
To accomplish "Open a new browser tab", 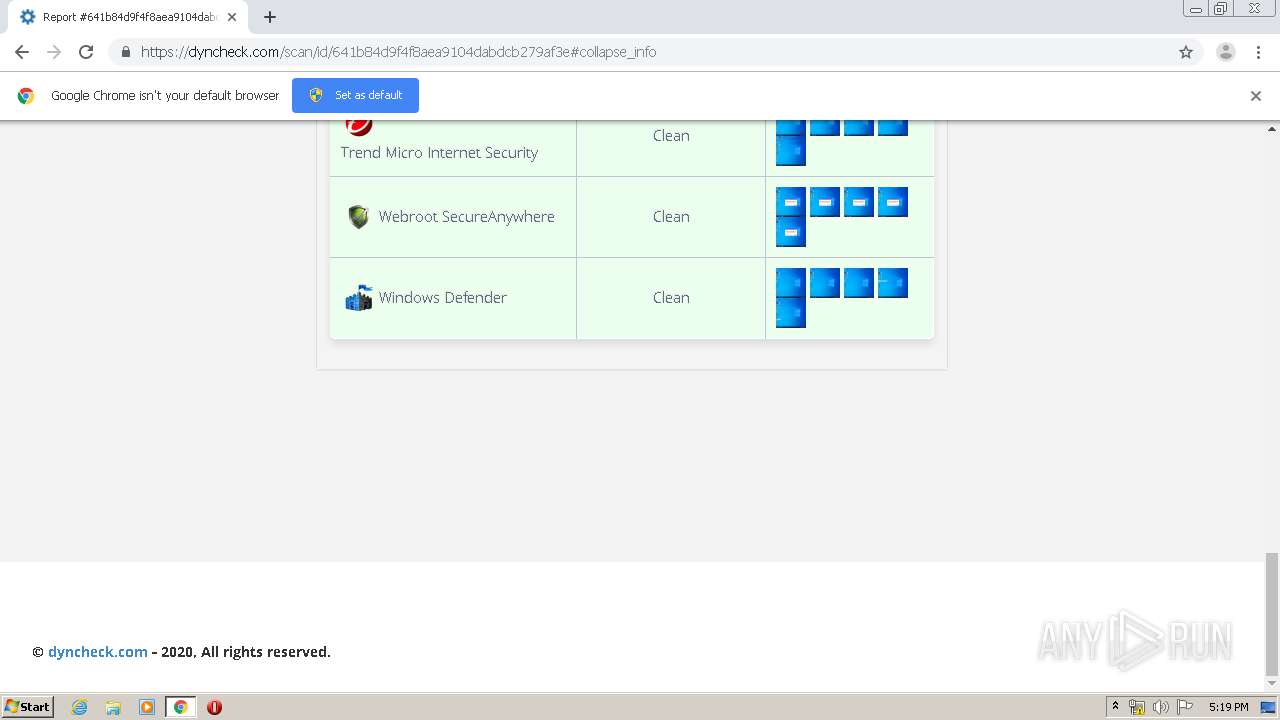I will pyautogui.click(x=270, y=17).
